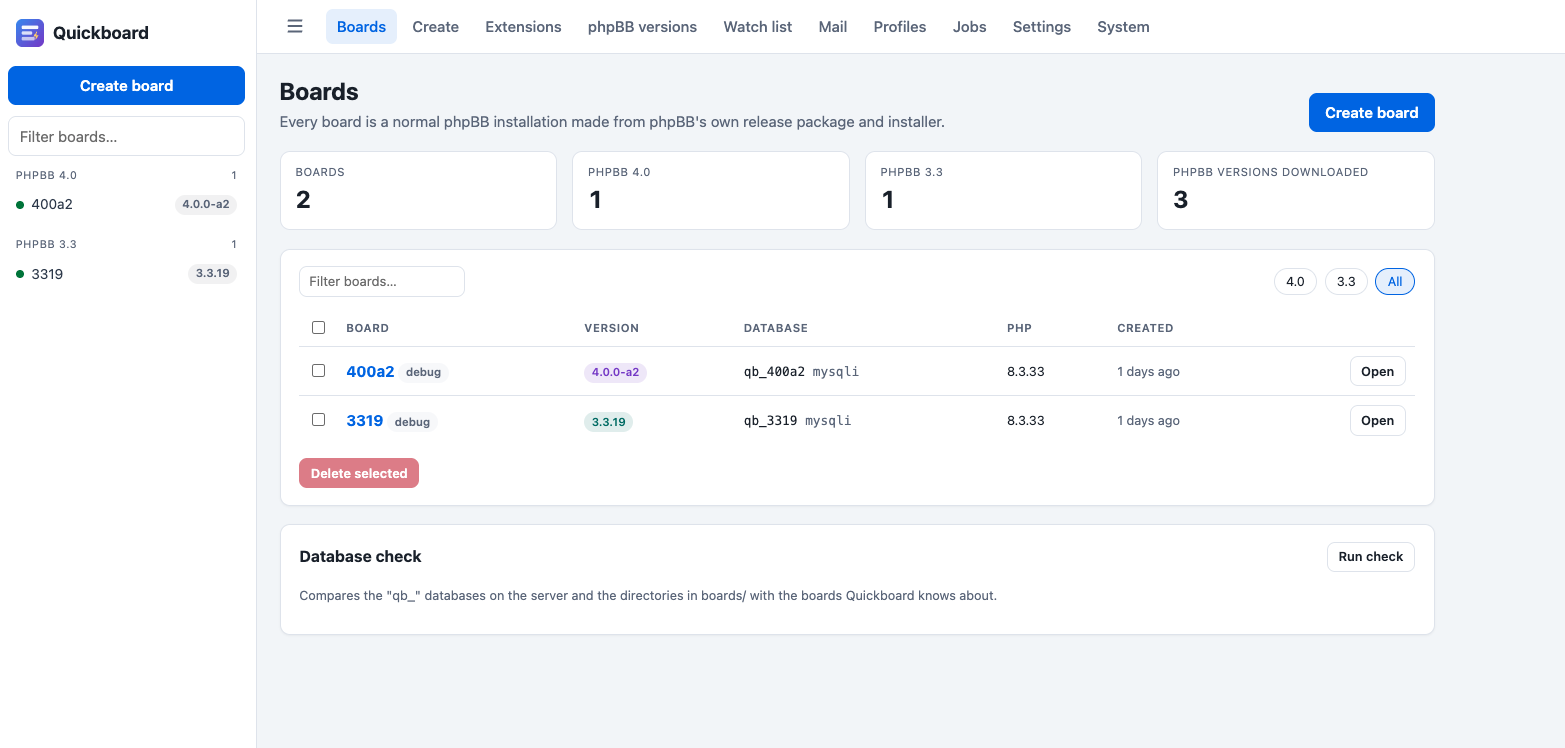The image size is (1565, 748).
Task: Click the 3.3.19 badge in sidebar
Action: 213,274
